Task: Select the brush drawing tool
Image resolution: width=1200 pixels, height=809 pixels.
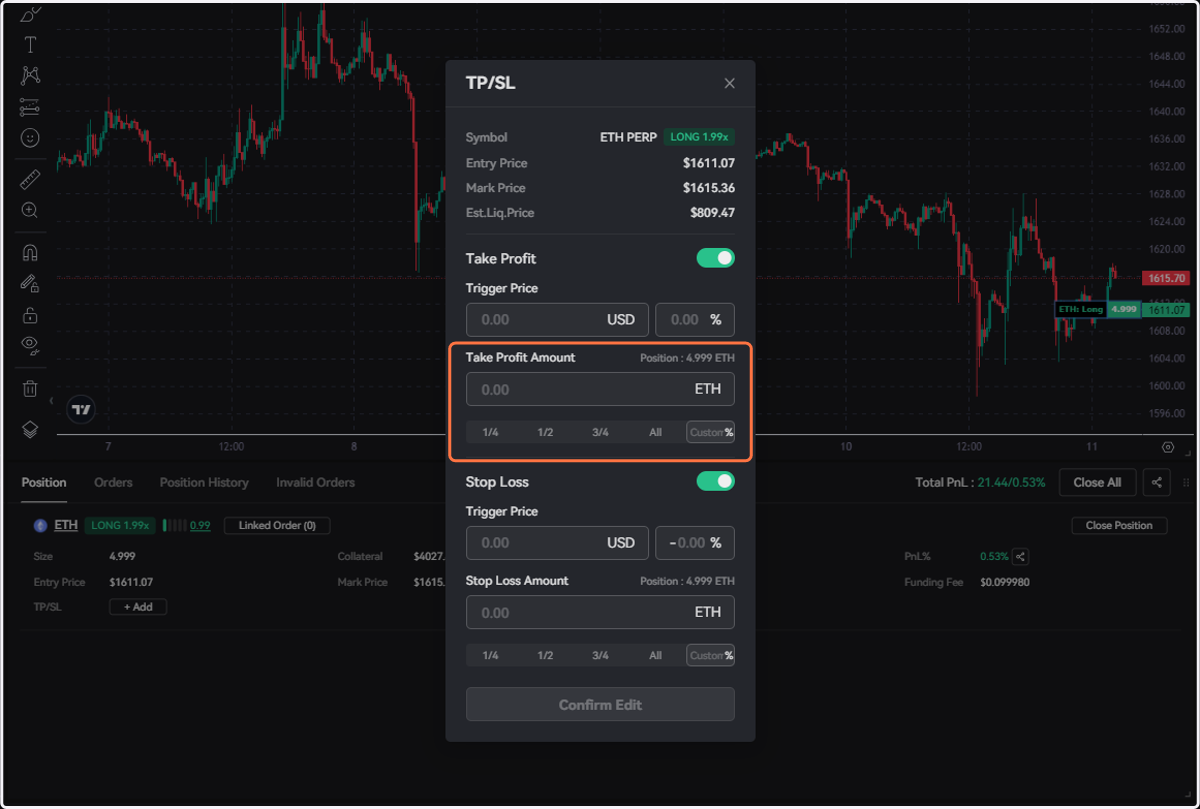Action: click(30, 13)
